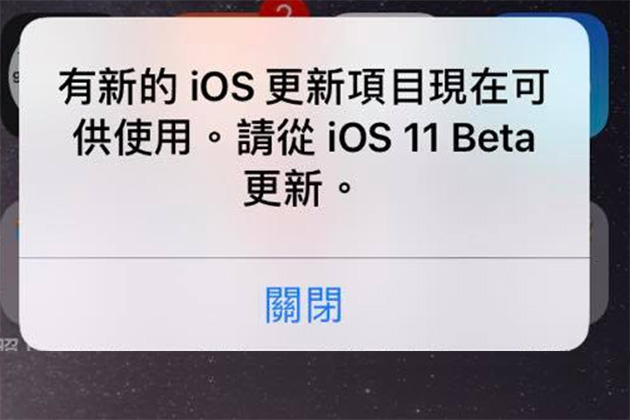
Task: Tap the blue 關閉 button
Action: [303, 305]
